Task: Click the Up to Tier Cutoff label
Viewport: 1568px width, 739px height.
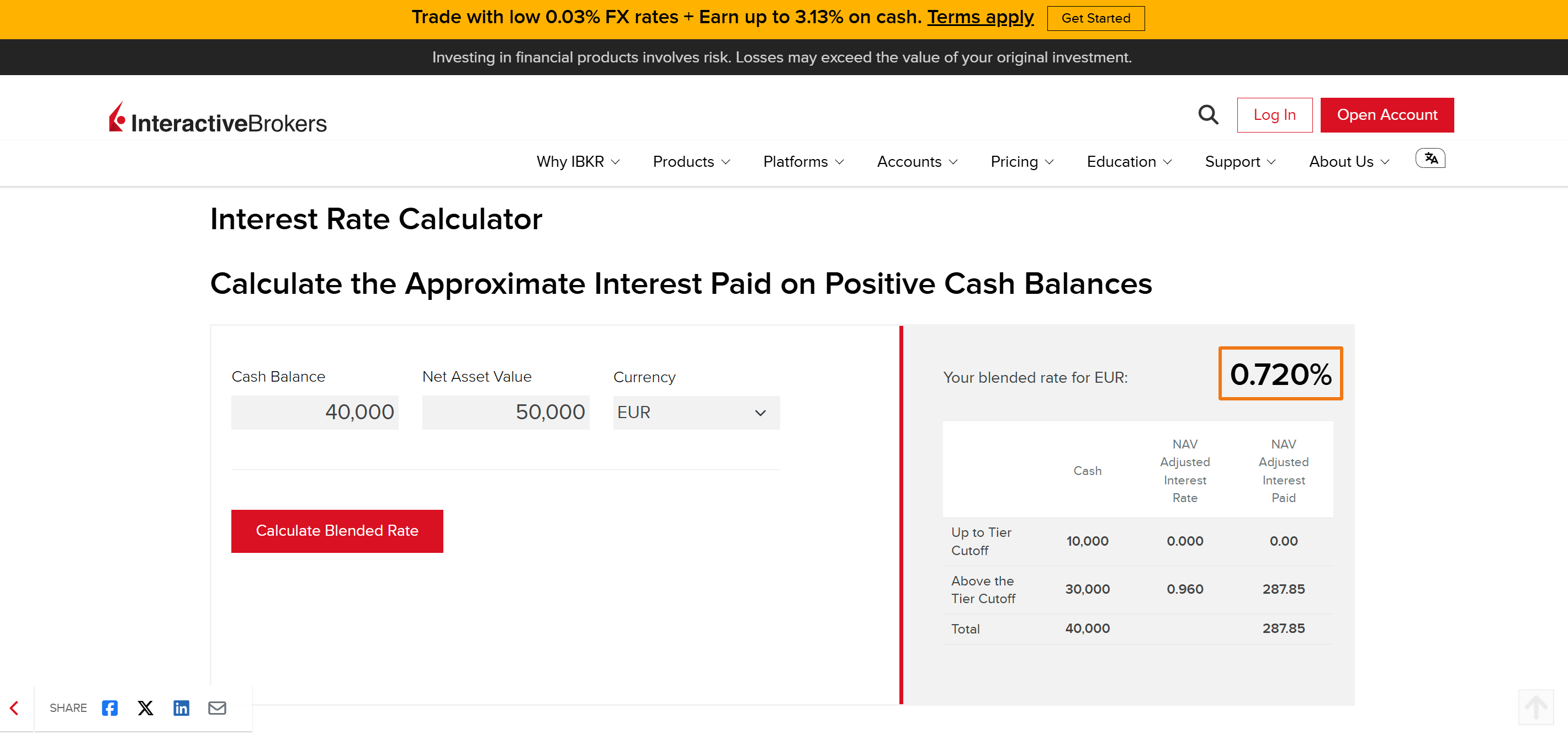Action: (x=981, y=541)
